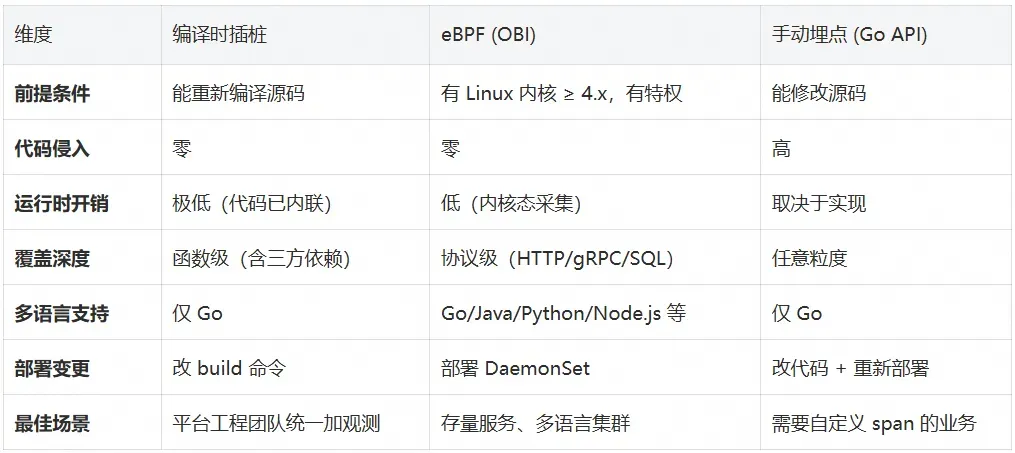
Task: Click the Go/Java/Python/Node.js cell
Action: pos(563,314)
